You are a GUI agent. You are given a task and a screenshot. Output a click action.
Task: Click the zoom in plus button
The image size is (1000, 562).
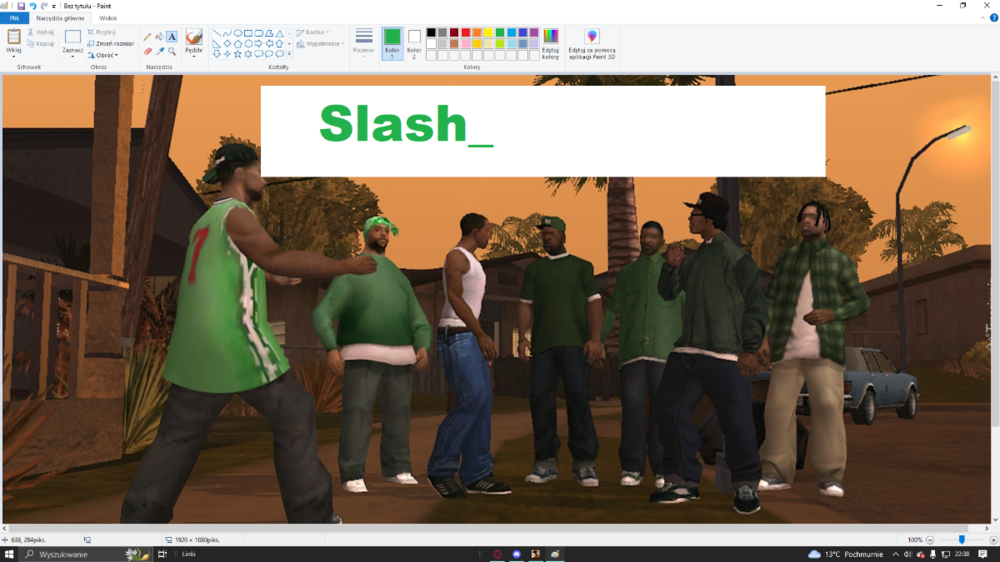coord(994,540)
